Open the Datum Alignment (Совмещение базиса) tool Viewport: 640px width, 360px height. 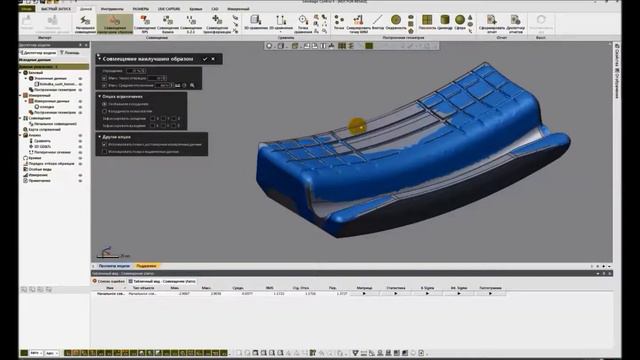pos(168,24)
